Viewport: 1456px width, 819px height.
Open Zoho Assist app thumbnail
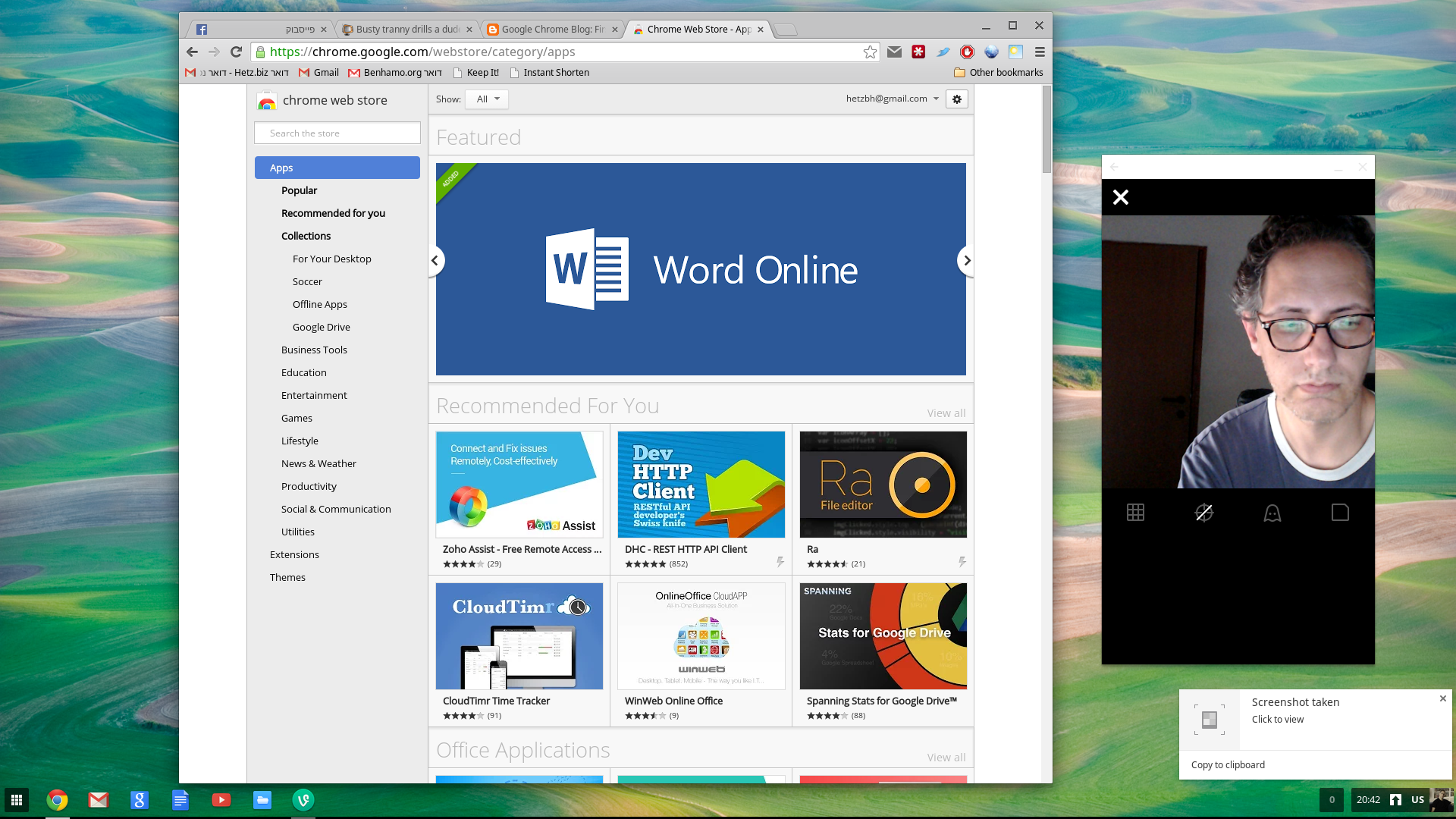coord(519,485)
